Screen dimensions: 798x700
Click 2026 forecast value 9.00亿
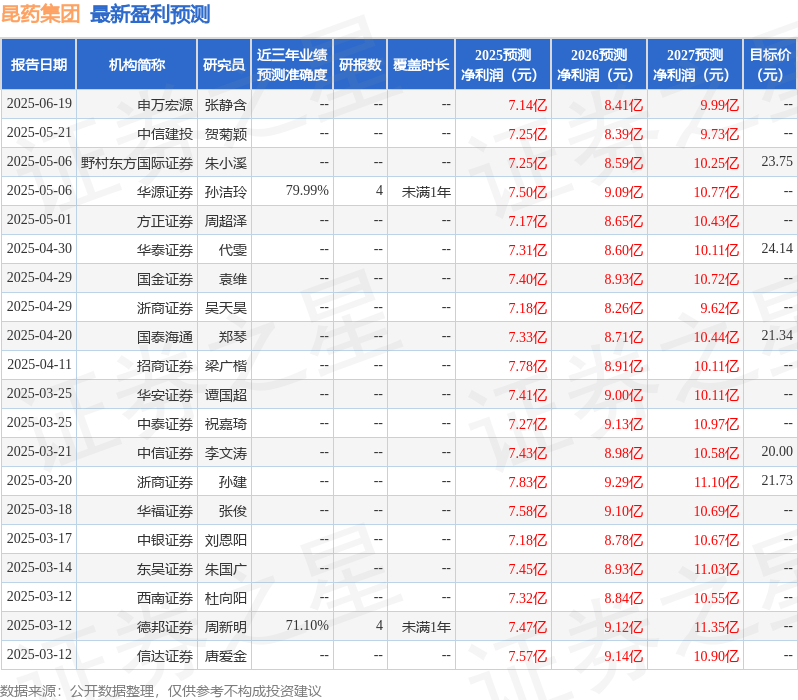623,395
